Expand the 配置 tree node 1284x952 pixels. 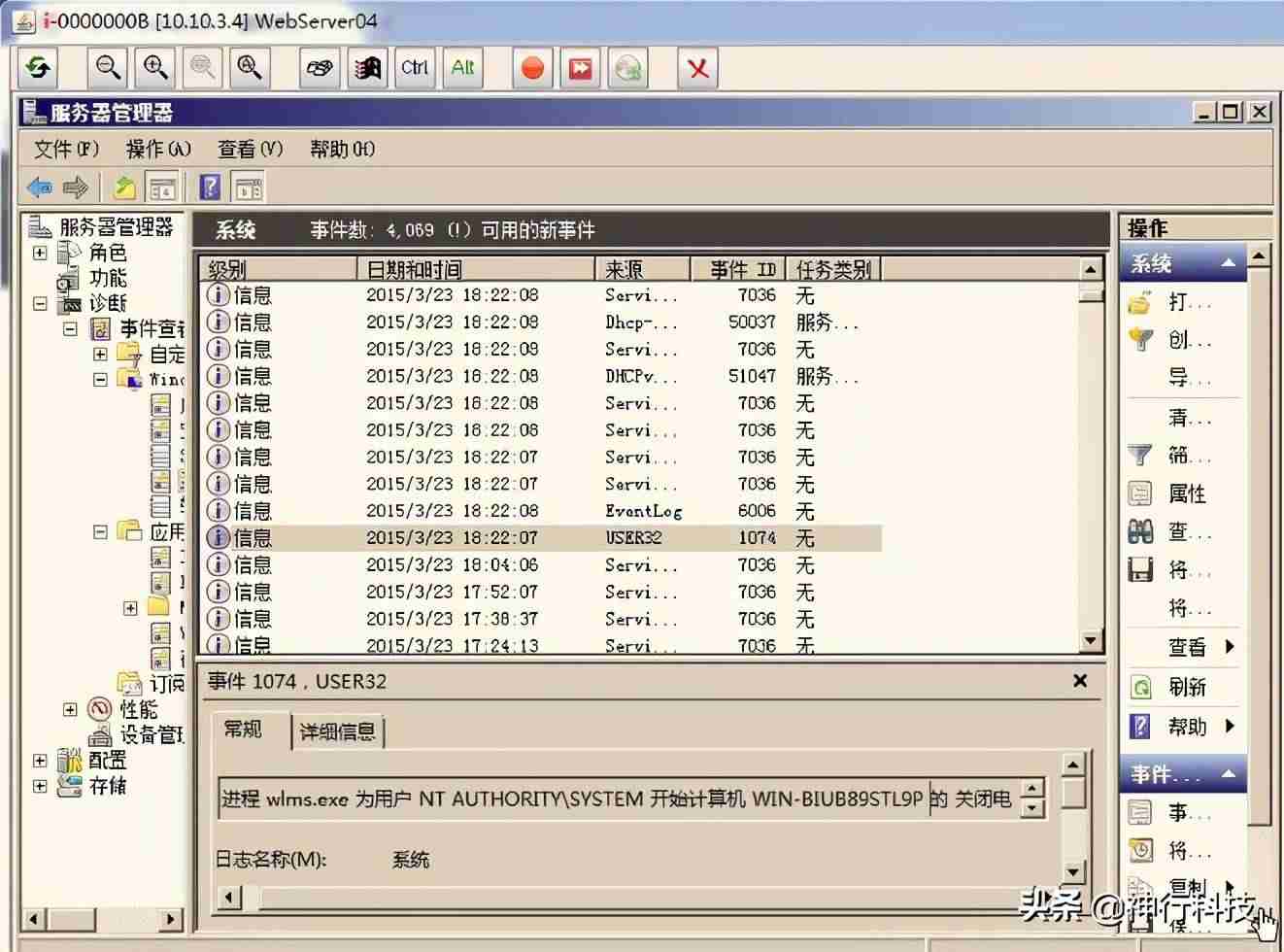point(40,760)
